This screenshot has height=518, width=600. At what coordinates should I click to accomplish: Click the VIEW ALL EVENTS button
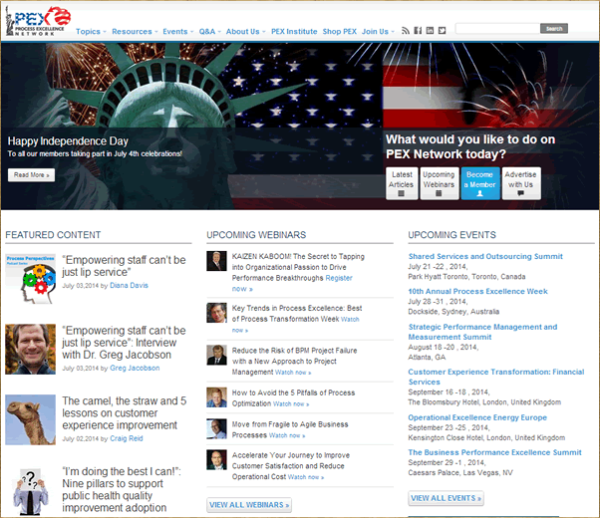click(446, 498)
